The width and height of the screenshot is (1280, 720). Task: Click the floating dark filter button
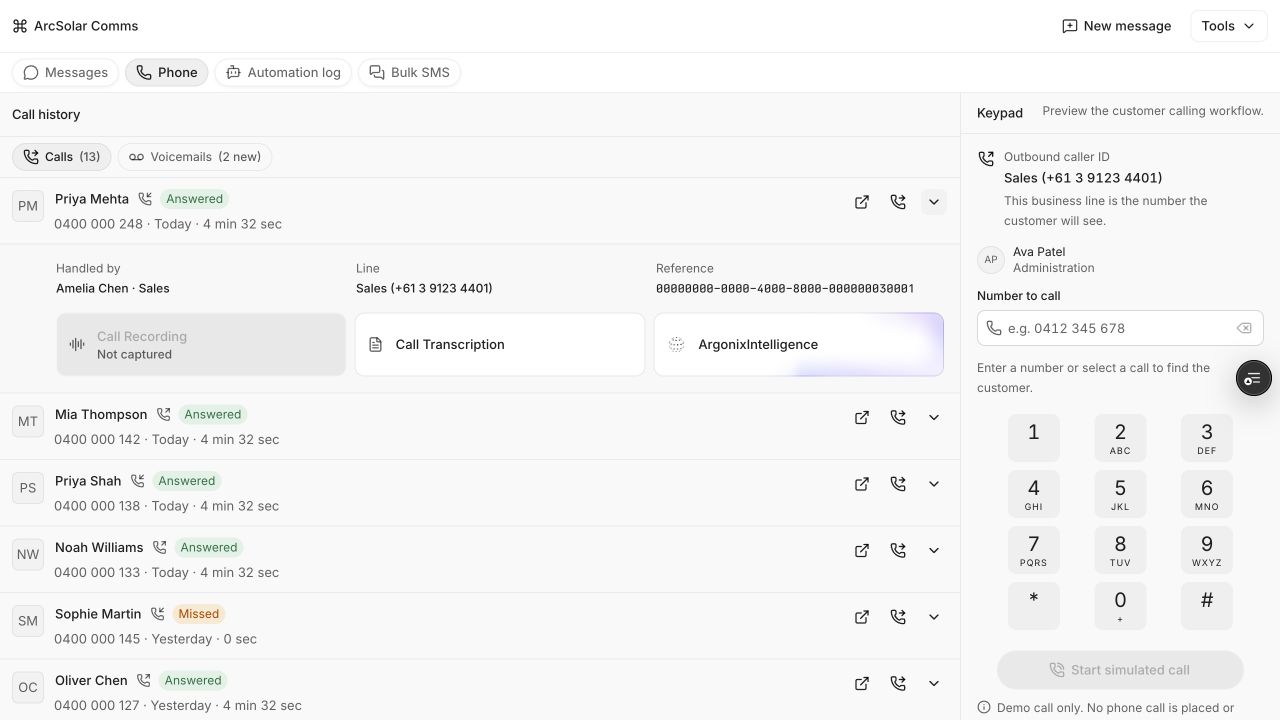tap(1254, 378)
